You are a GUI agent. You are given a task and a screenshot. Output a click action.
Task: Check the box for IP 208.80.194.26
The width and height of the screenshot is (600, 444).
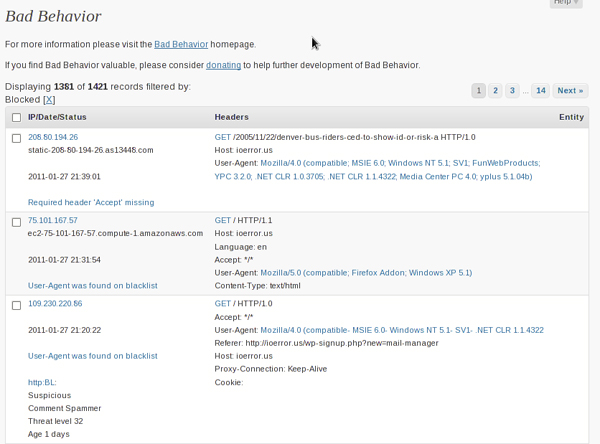(x=16, y=138)
